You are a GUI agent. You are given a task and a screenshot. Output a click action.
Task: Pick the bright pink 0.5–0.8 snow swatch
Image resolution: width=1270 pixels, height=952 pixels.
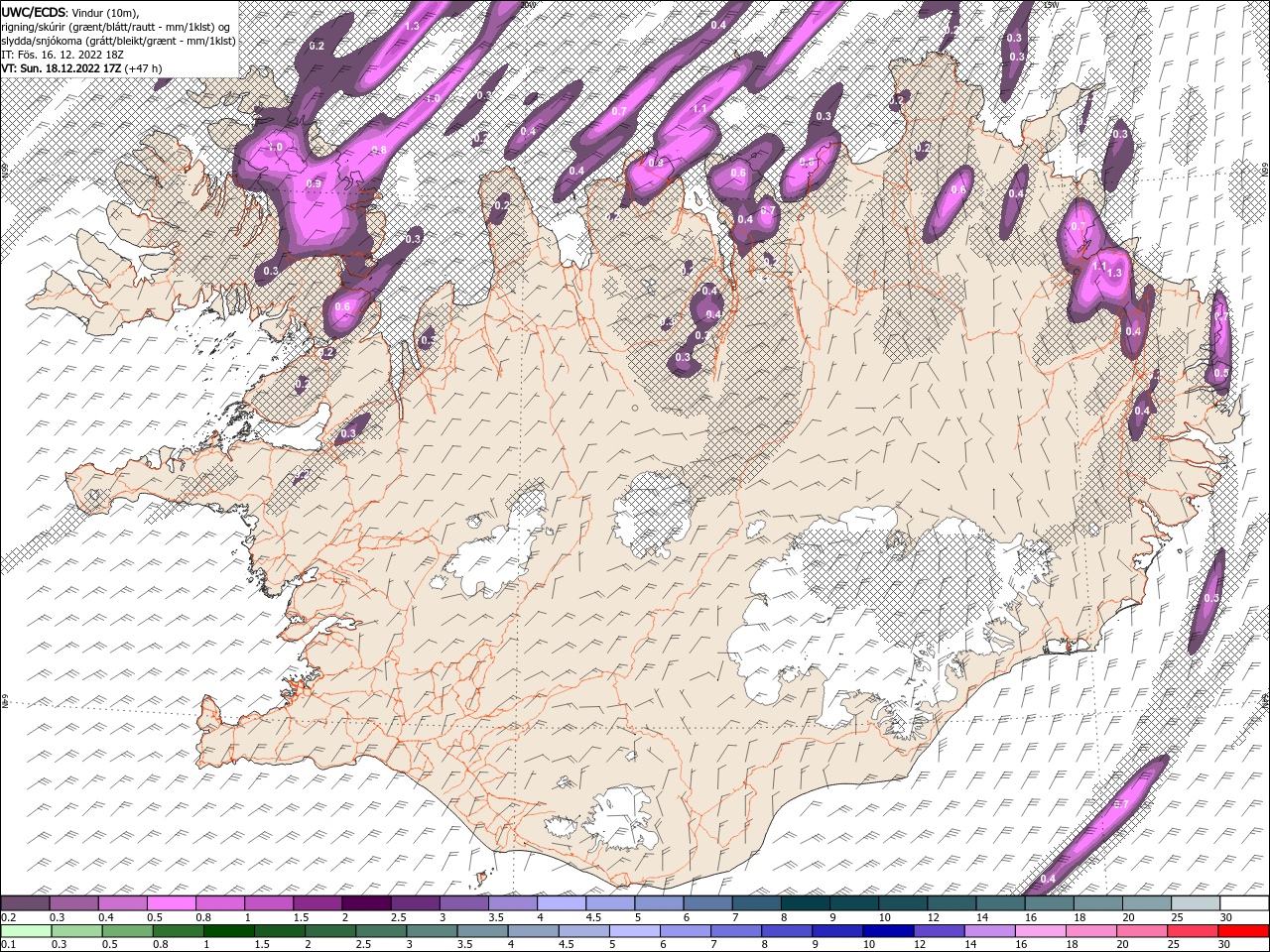[171, 903]
